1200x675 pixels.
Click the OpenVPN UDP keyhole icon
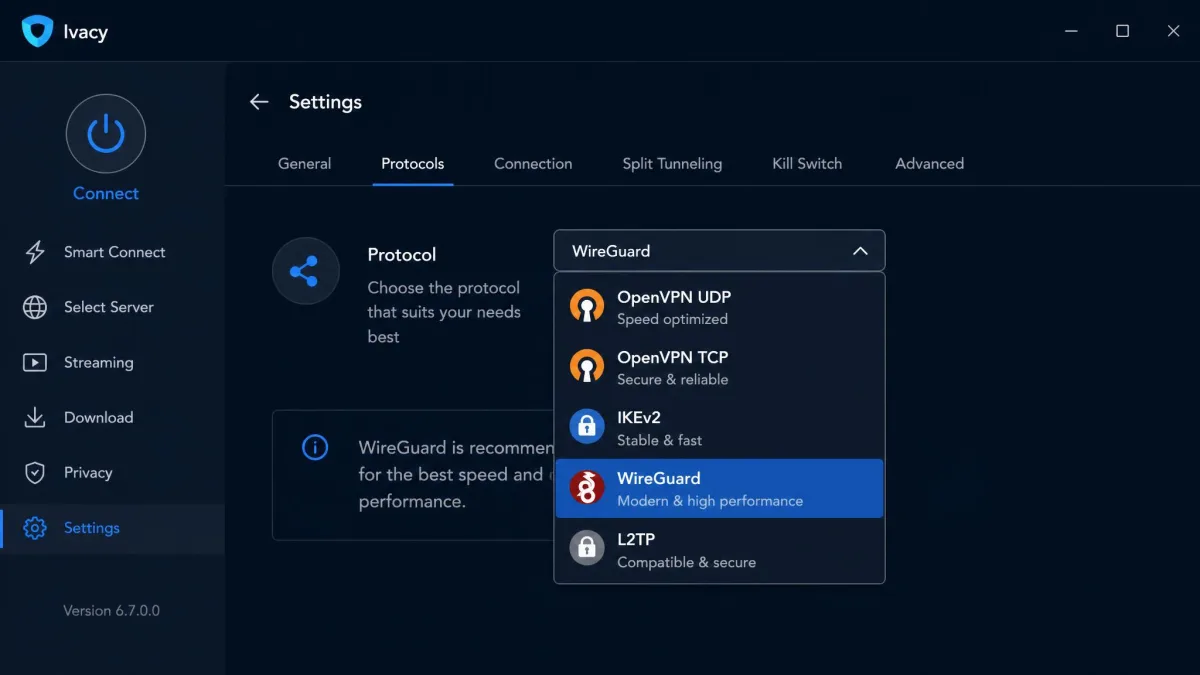[x=587, y=306]
